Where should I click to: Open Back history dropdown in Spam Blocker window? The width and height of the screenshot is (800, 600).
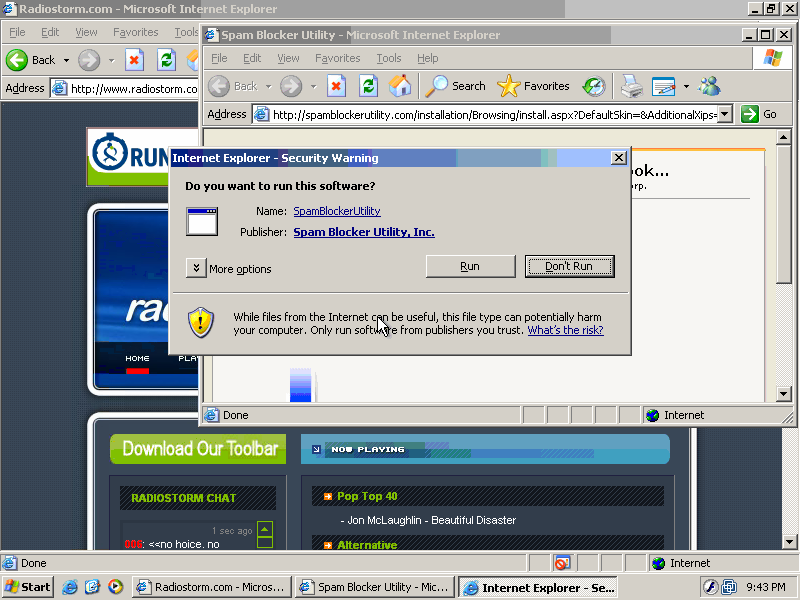click(268, 86)
